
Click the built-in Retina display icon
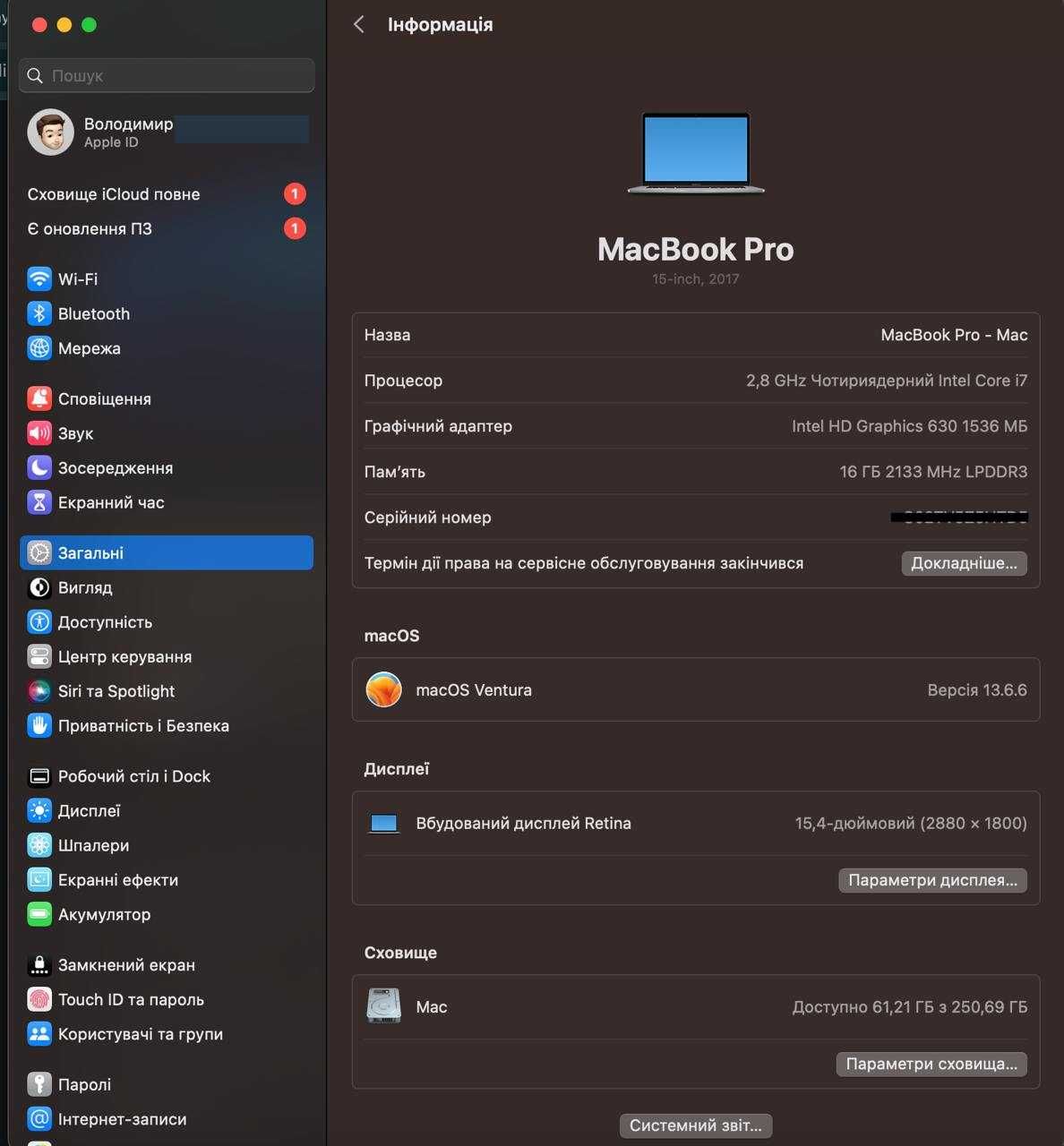(384, 824)
